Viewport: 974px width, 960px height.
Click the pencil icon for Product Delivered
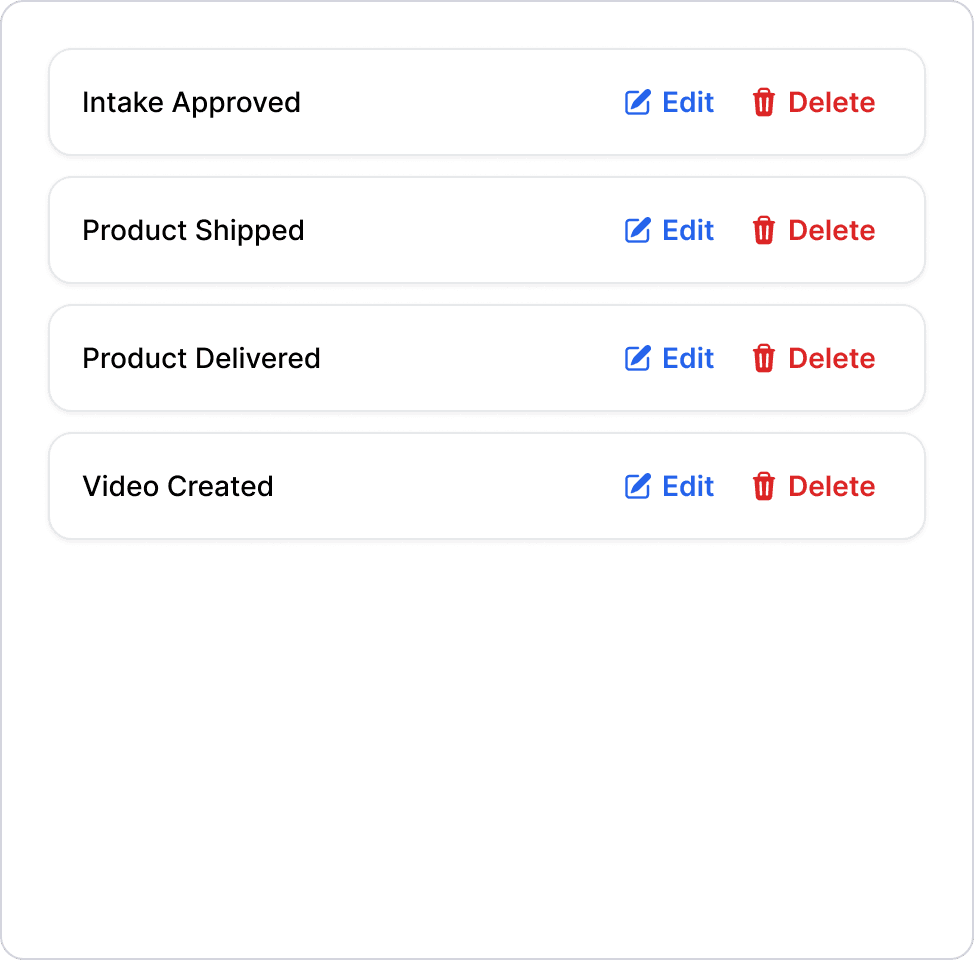[637, 358]
